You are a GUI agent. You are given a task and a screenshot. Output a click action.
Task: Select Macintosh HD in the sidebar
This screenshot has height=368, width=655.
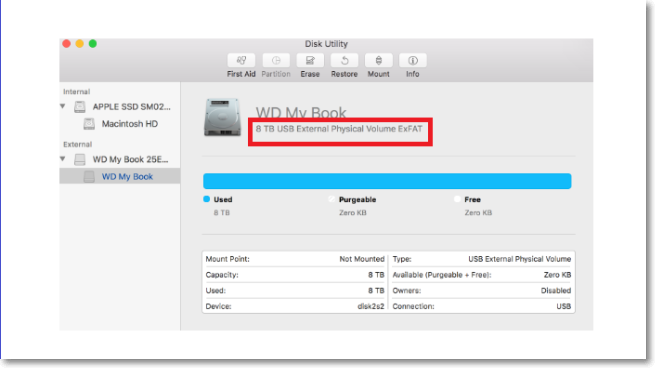(x=130, y=124)
